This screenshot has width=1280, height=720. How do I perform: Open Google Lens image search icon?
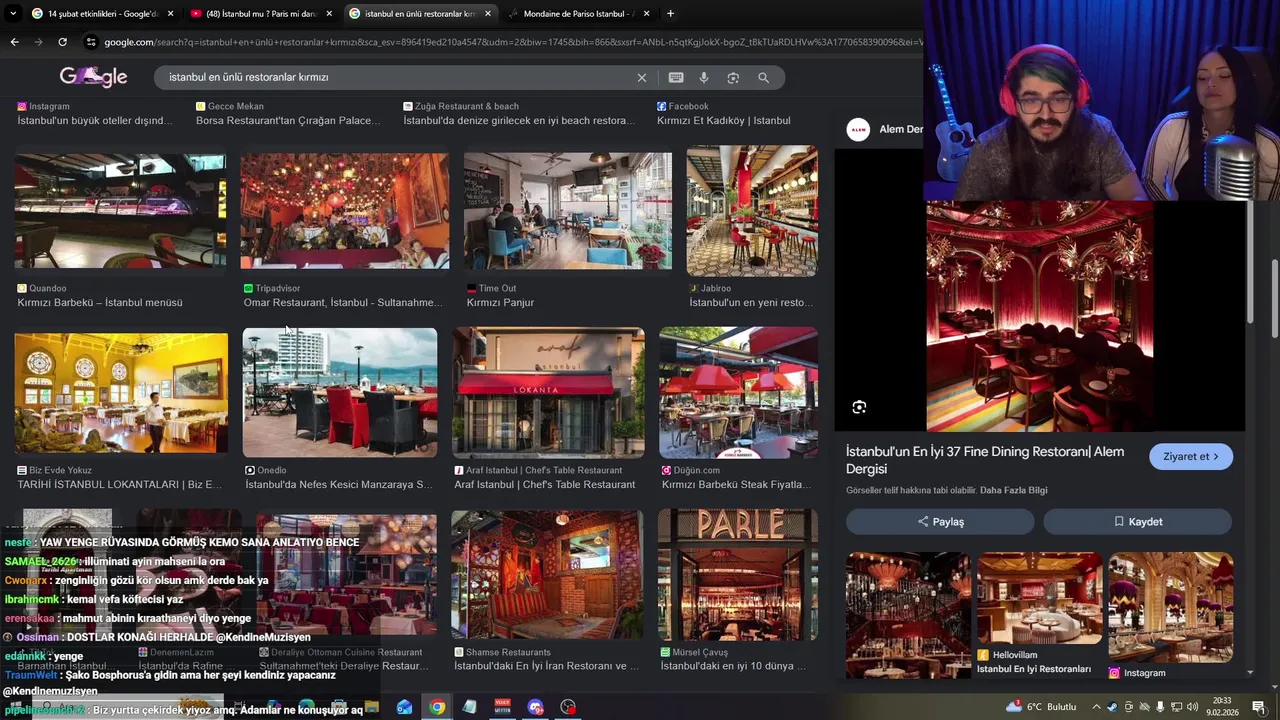(733, 78)
